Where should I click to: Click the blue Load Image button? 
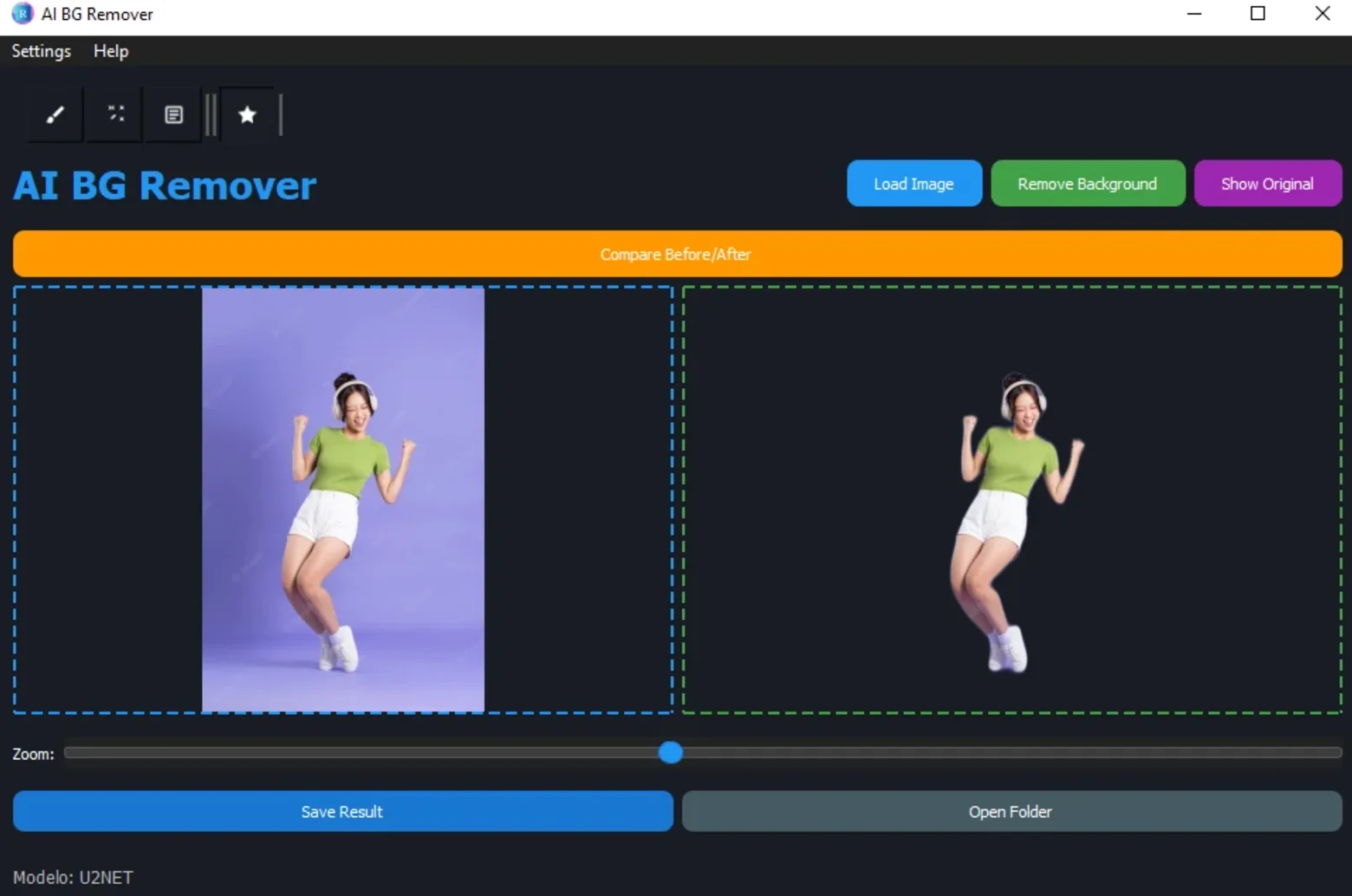click(x=913, y=184)
